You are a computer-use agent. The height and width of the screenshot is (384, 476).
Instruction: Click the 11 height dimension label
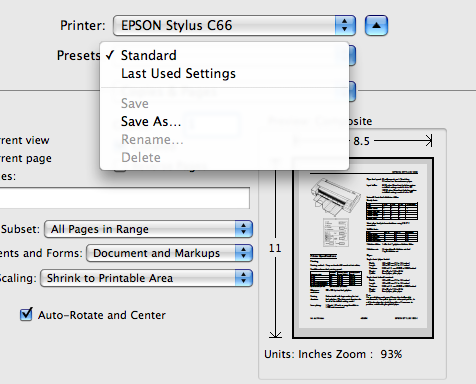(275, 248)
